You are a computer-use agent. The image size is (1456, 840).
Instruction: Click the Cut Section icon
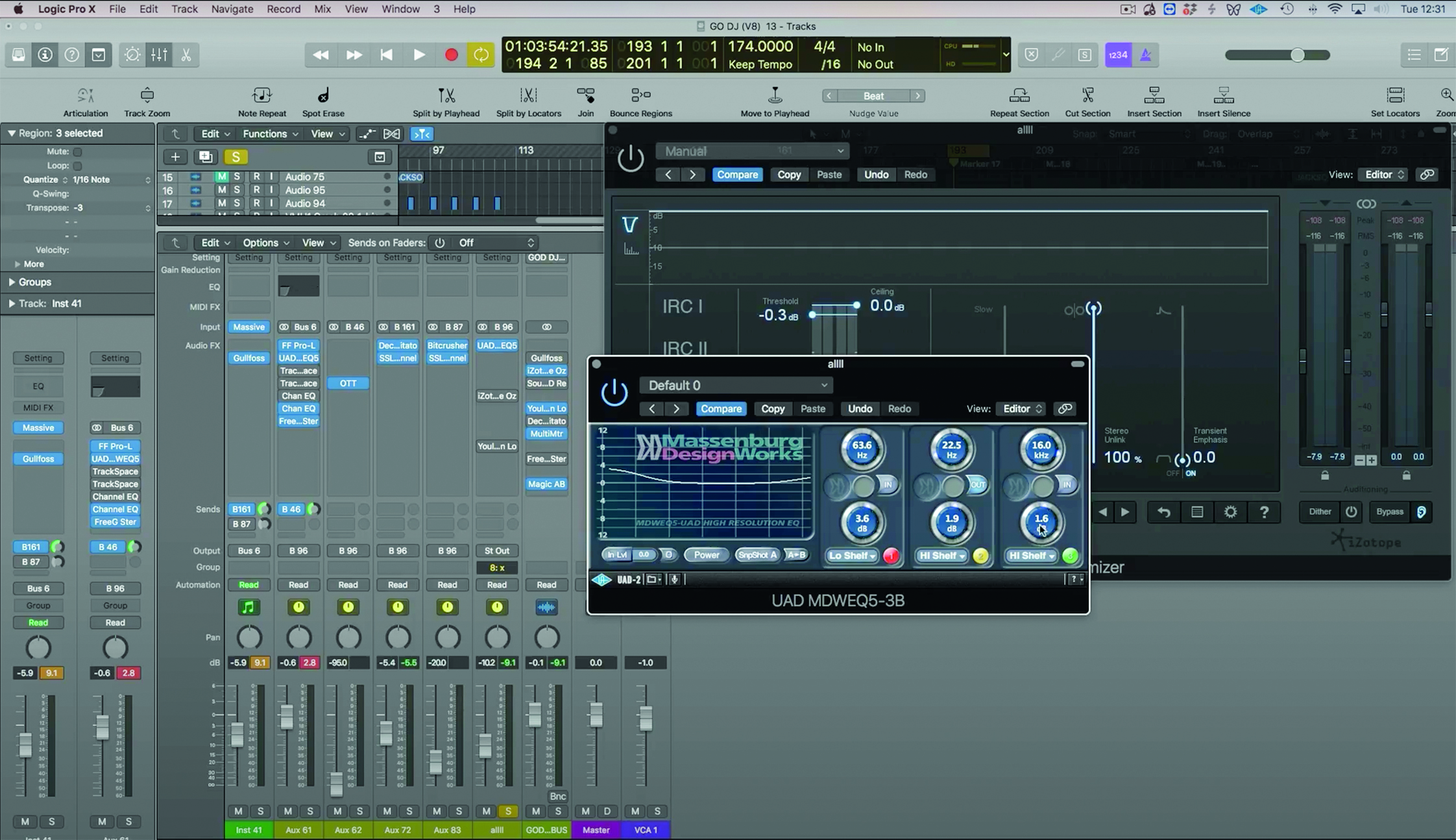click(x=1087, y=95)
